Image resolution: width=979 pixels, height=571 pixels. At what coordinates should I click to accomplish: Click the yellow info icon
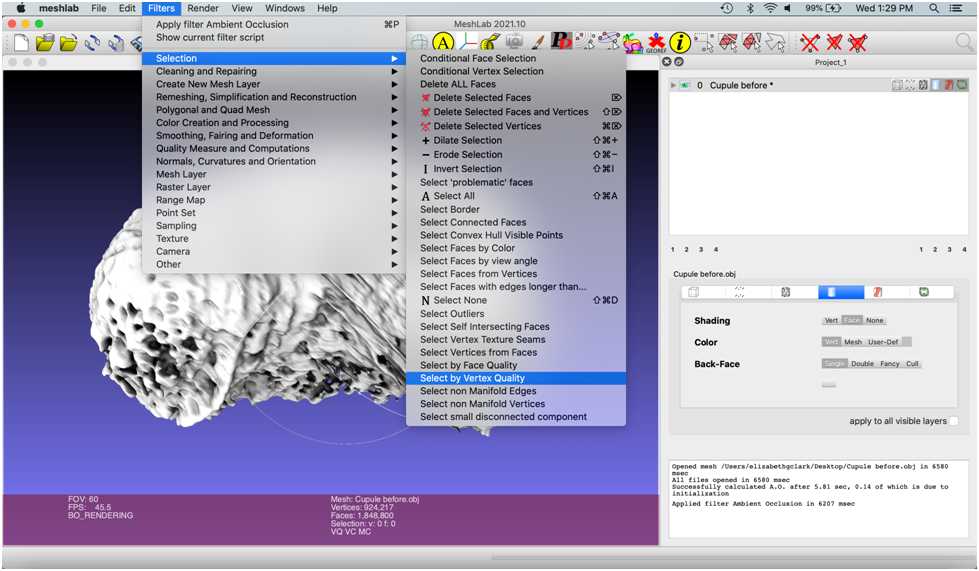[680, 42]
